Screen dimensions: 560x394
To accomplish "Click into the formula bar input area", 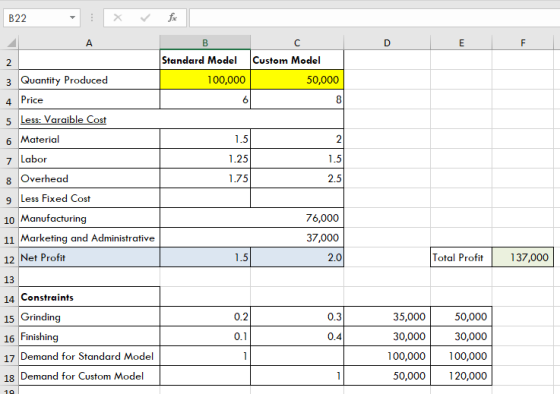I will [x=374, y=18].
